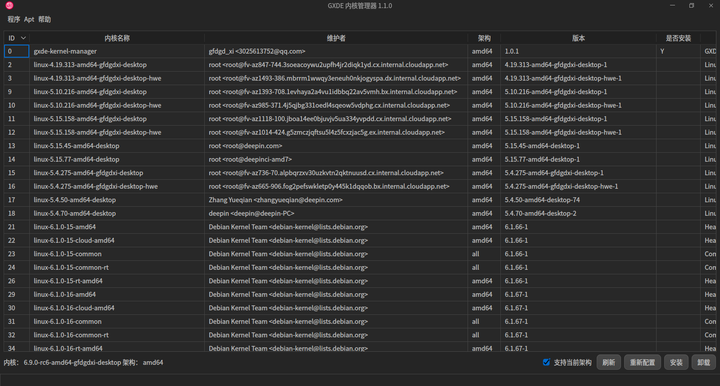Image resolution: width=720 pixels, height=386 pixels.
Task: Click maintainer deepin <deepin@deepin-PC>
Action: click(251, 213)
